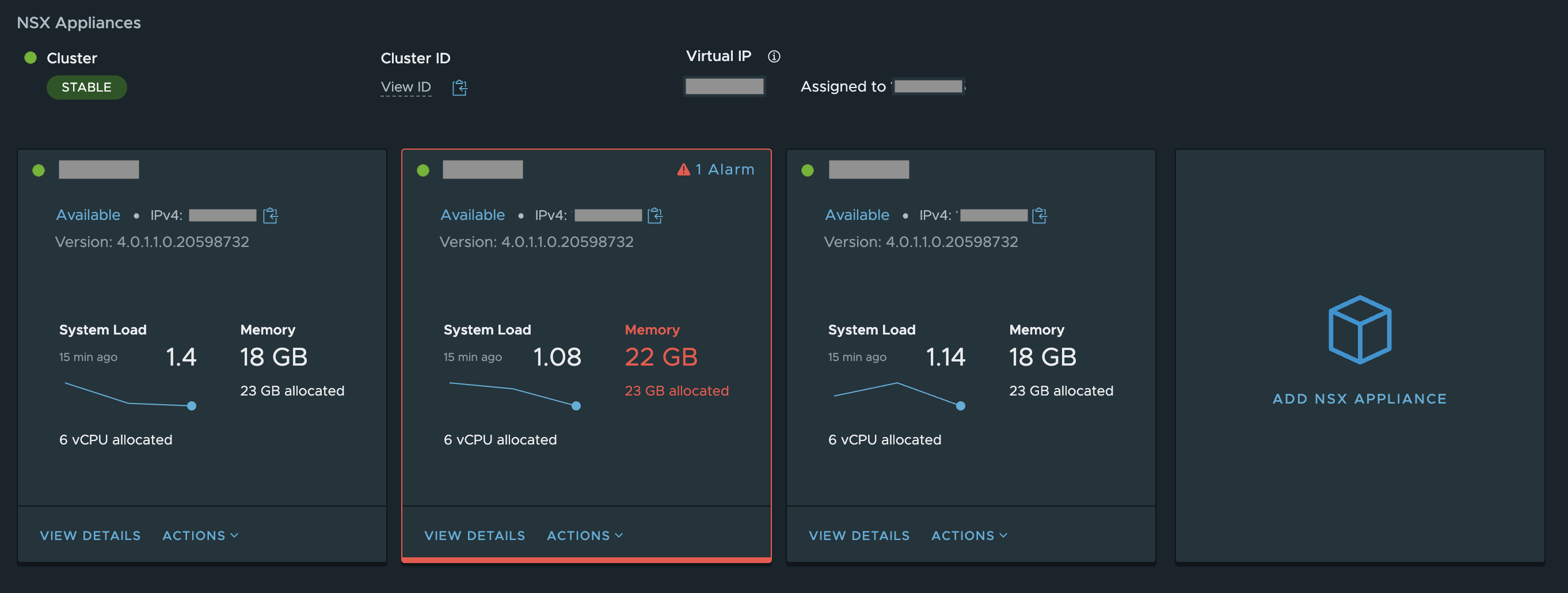Open View Details for first appliance
The width and height of the screenshot is (1568, 593).
(x=90, y=535)
